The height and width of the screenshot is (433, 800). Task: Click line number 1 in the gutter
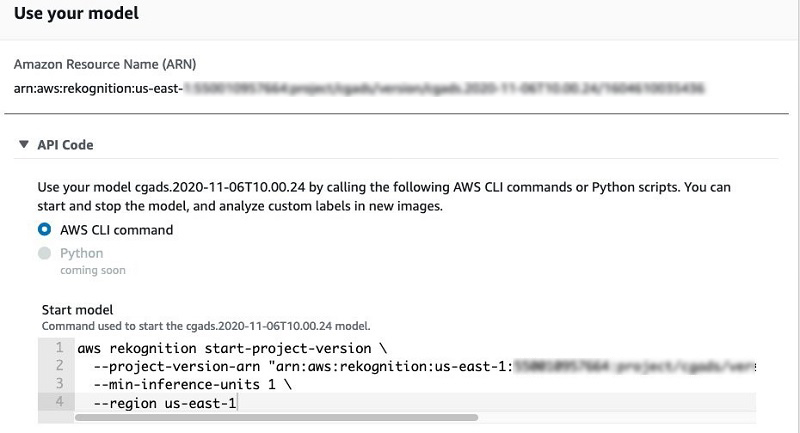point(59,348)
